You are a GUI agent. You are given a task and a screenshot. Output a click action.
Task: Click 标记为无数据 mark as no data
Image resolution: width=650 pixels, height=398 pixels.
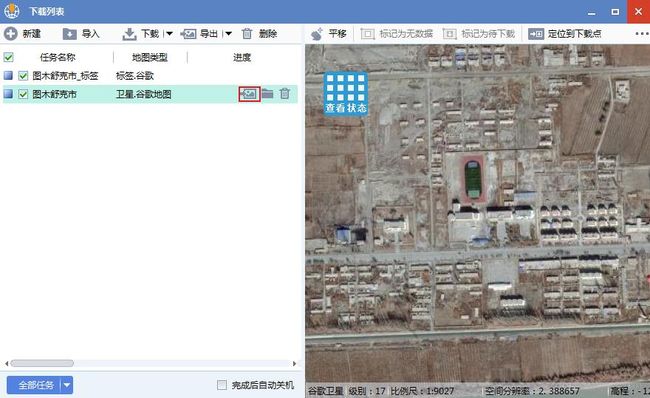click(397, 34)
